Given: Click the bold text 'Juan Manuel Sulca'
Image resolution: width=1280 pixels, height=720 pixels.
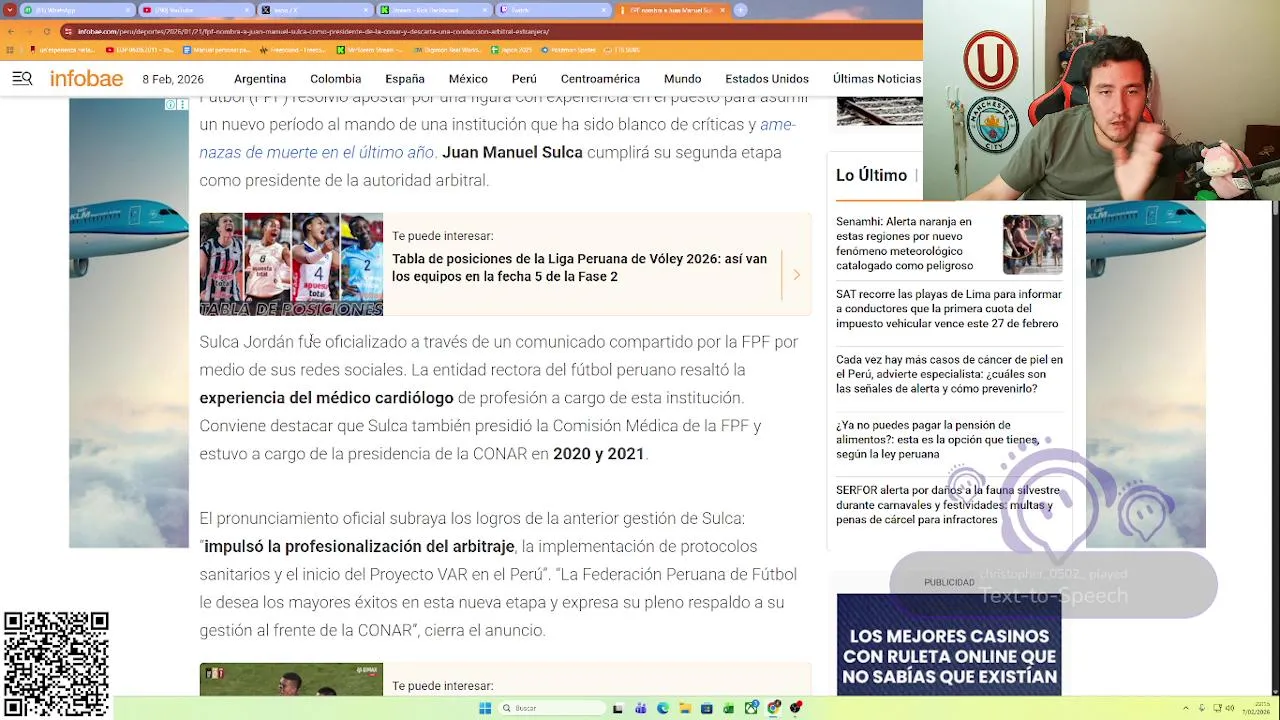Looking at the screenshot, I should (x=512, y=152).
